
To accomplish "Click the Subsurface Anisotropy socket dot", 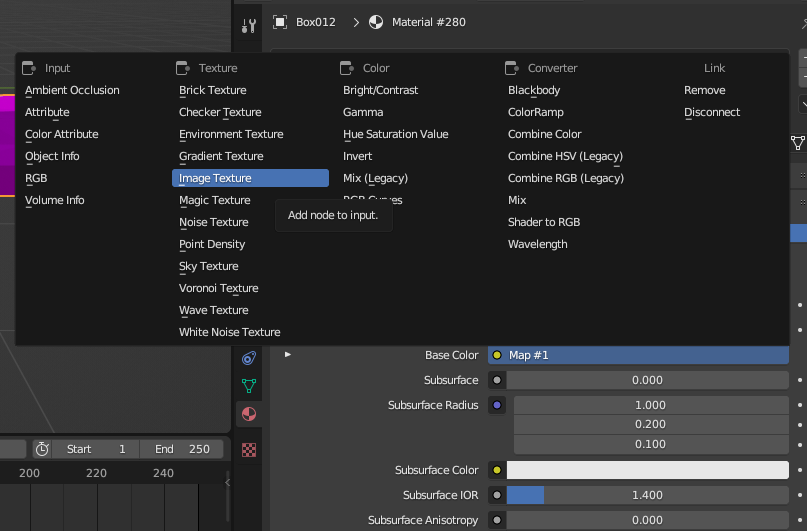I will point(497,520).
